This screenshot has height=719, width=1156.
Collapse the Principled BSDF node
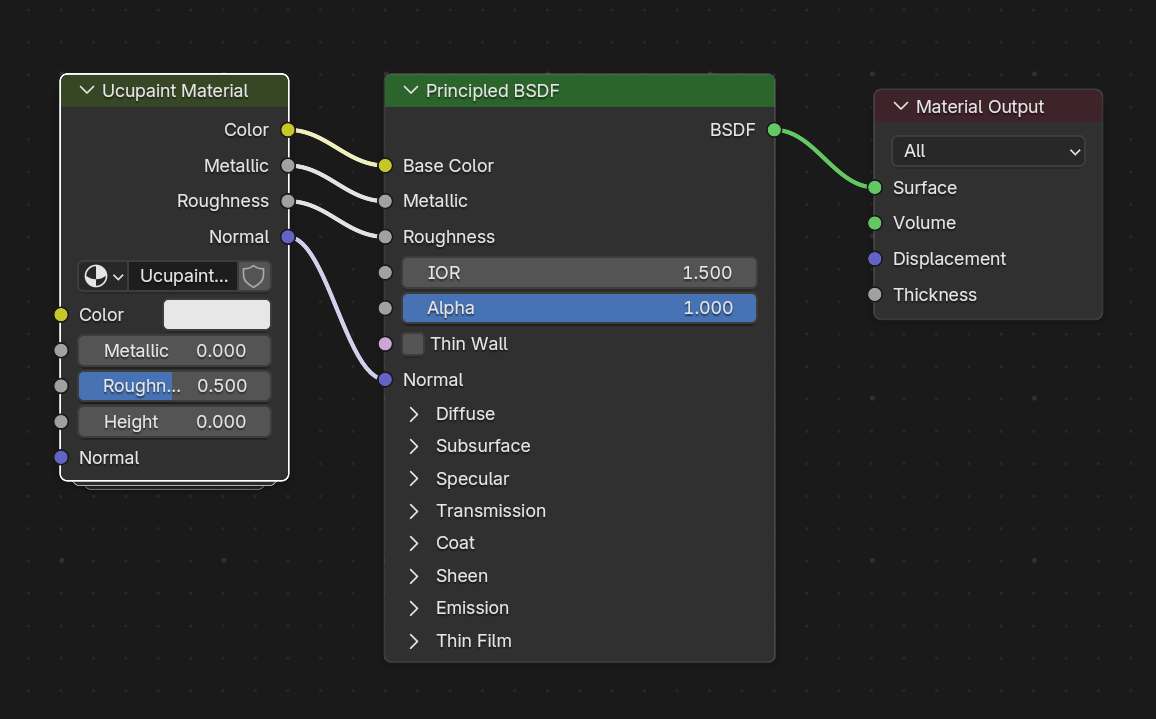411,90
